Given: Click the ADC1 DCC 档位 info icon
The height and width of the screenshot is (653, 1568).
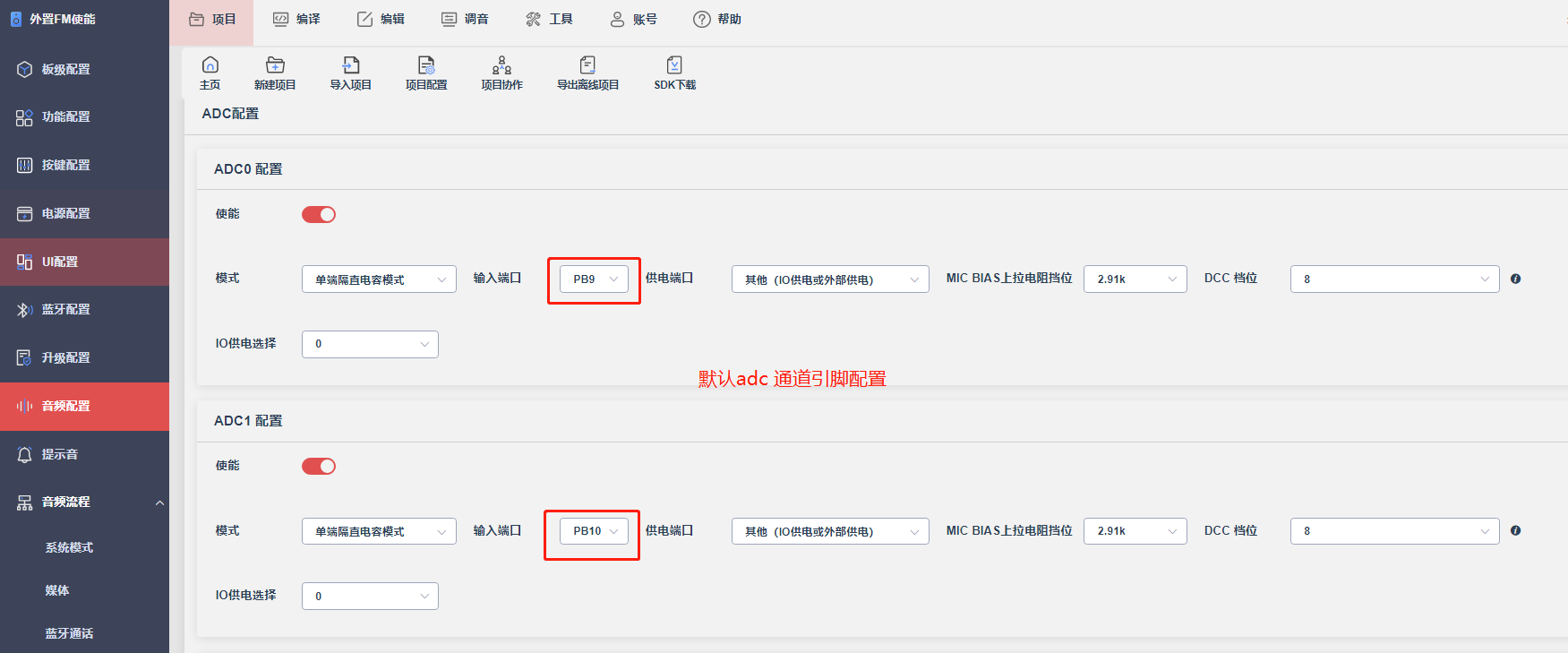Looking at the screenshot, I should (x=1515, y=530).
